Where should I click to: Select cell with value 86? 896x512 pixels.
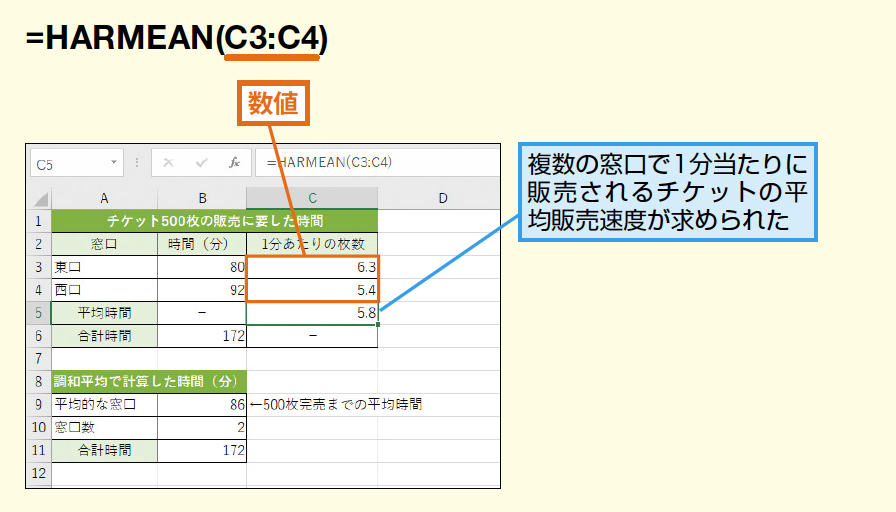(x=202, y=405)
